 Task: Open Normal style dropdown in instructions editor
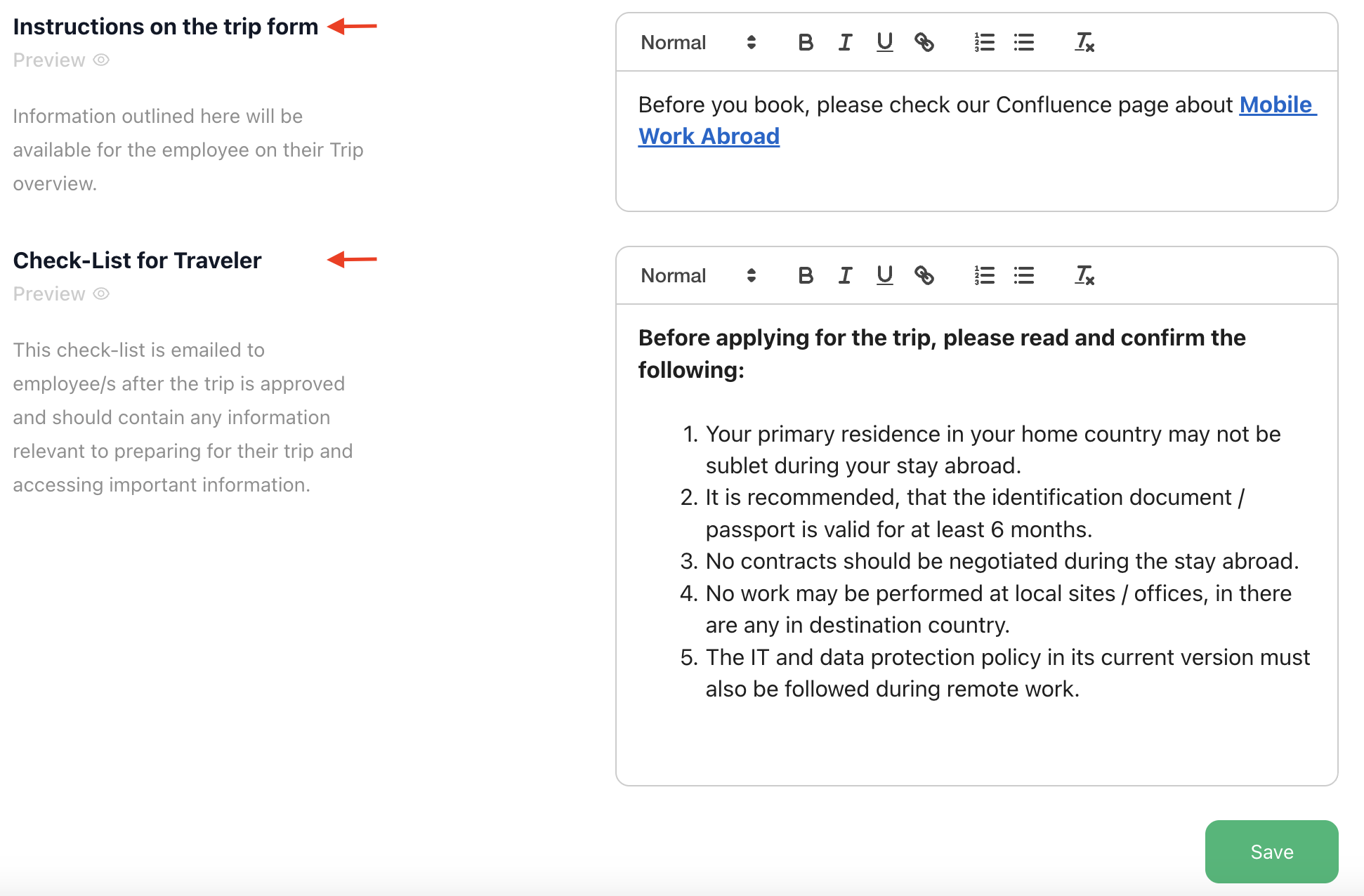(697, 43)
